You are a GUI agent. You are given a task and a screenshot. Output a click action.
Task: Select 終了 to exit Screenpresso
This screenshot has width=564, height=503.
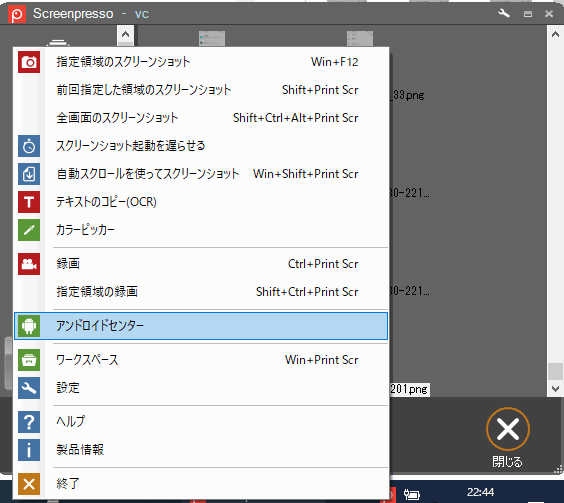(201, 484)
